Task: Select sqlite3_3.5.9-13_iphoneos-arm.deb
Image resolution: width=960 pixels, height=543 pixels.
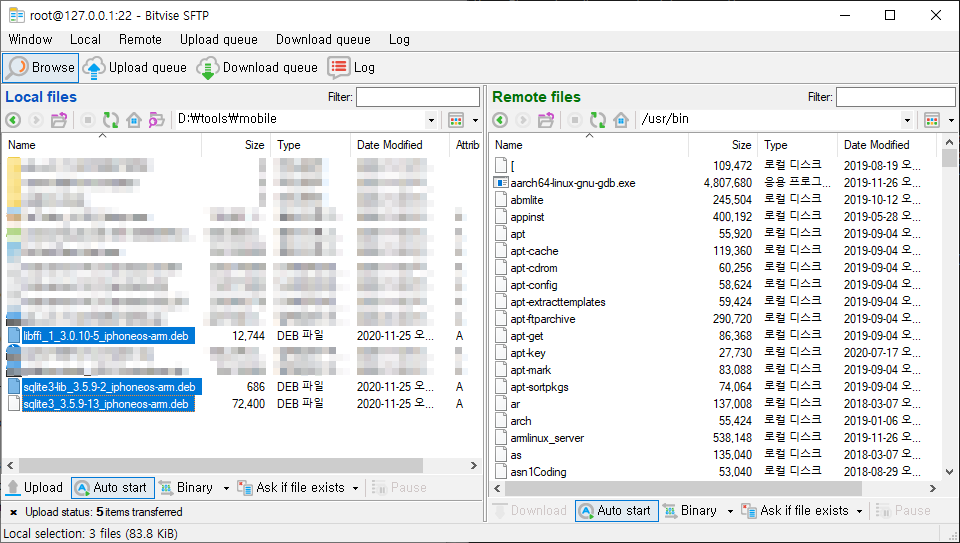Action: 106,404
